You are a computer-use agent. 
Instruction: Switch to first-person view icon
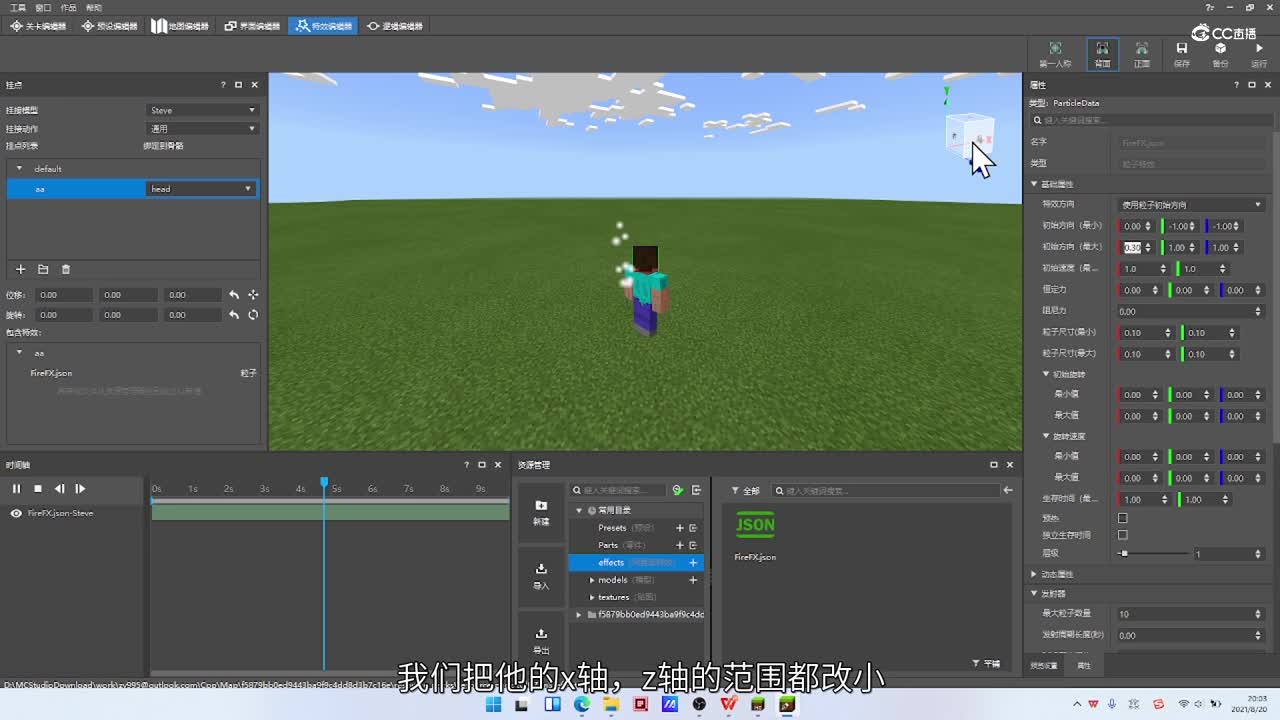pyautogui.click(x=1055, y=53)
